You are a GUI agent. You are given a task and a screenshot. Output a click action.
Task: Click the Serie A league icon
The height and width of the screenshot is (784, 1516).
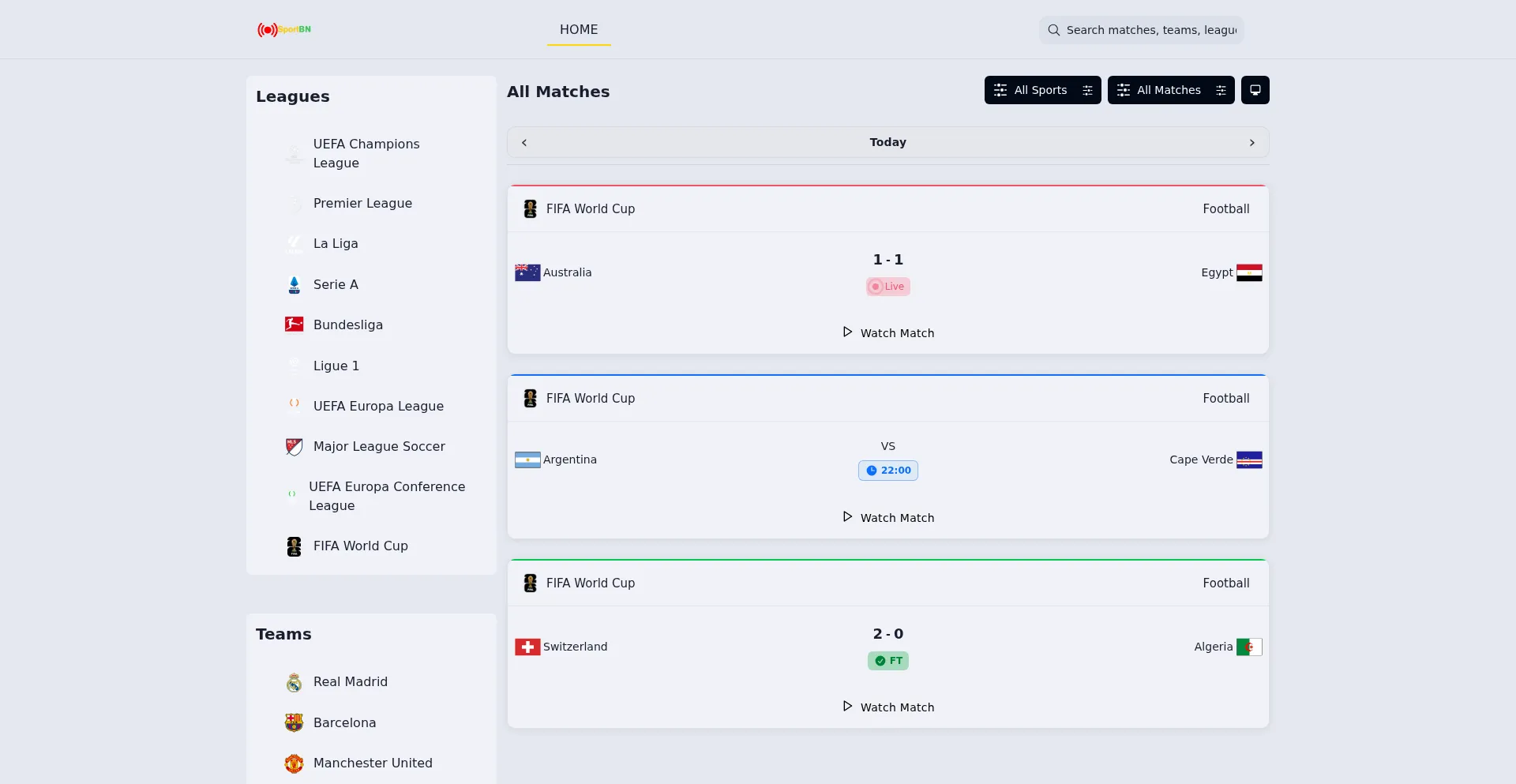coord(294,285)
